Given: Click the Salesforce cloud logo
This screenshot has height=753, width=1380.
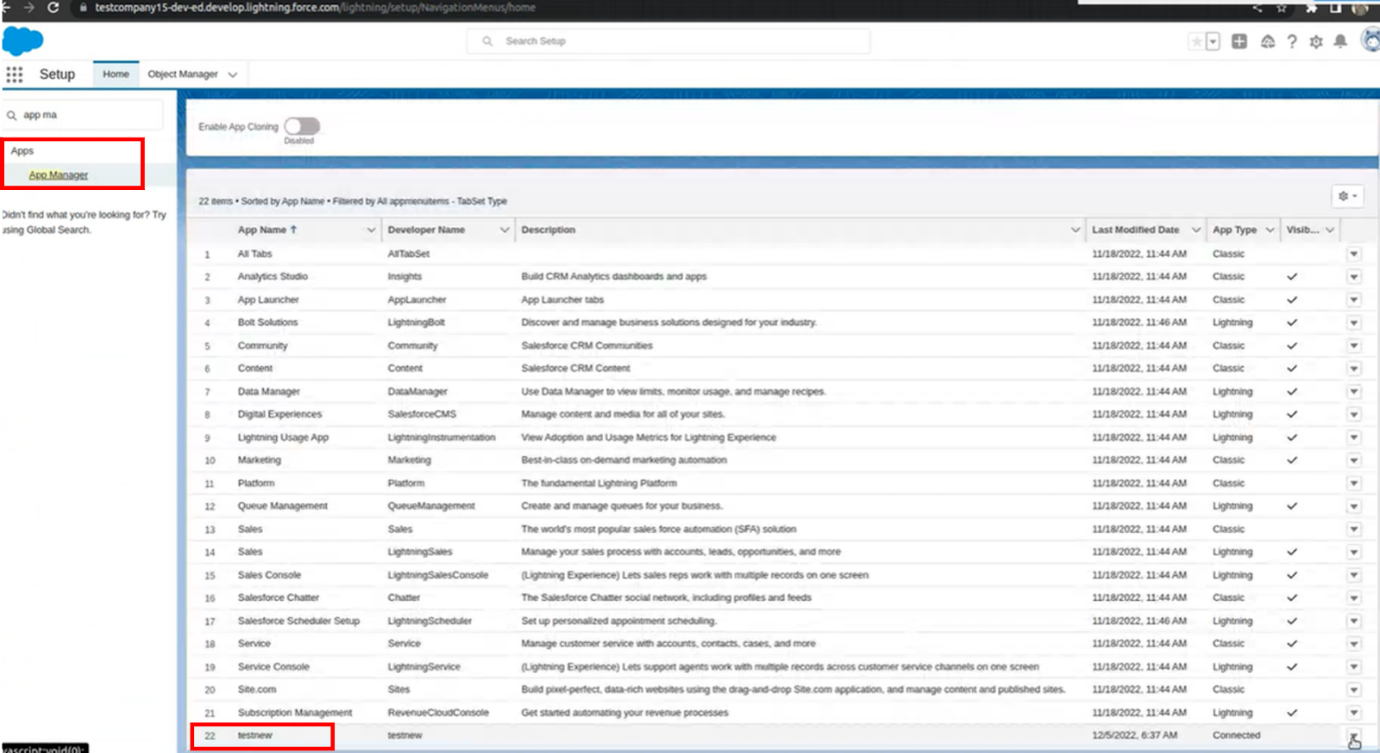Looking at the screenshot, I should [x=22, y=42].
